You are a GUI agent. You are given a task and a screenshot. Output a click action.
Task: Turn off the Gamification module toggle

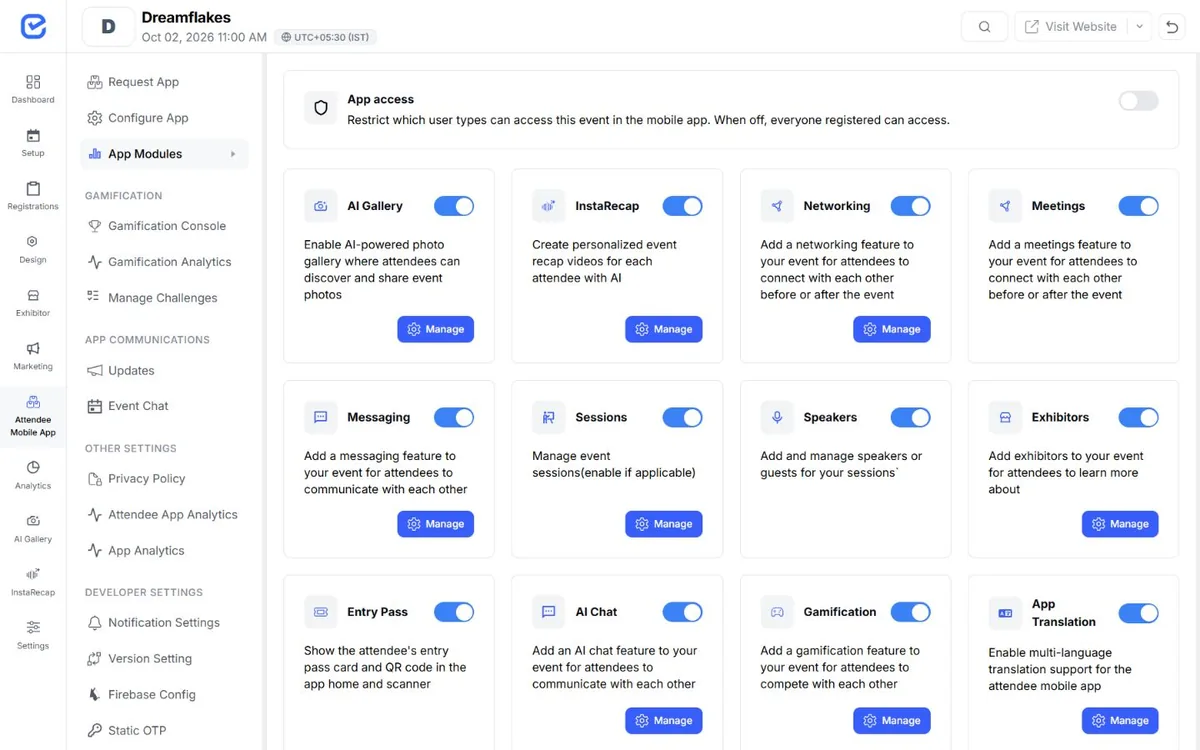click(910, 612)
